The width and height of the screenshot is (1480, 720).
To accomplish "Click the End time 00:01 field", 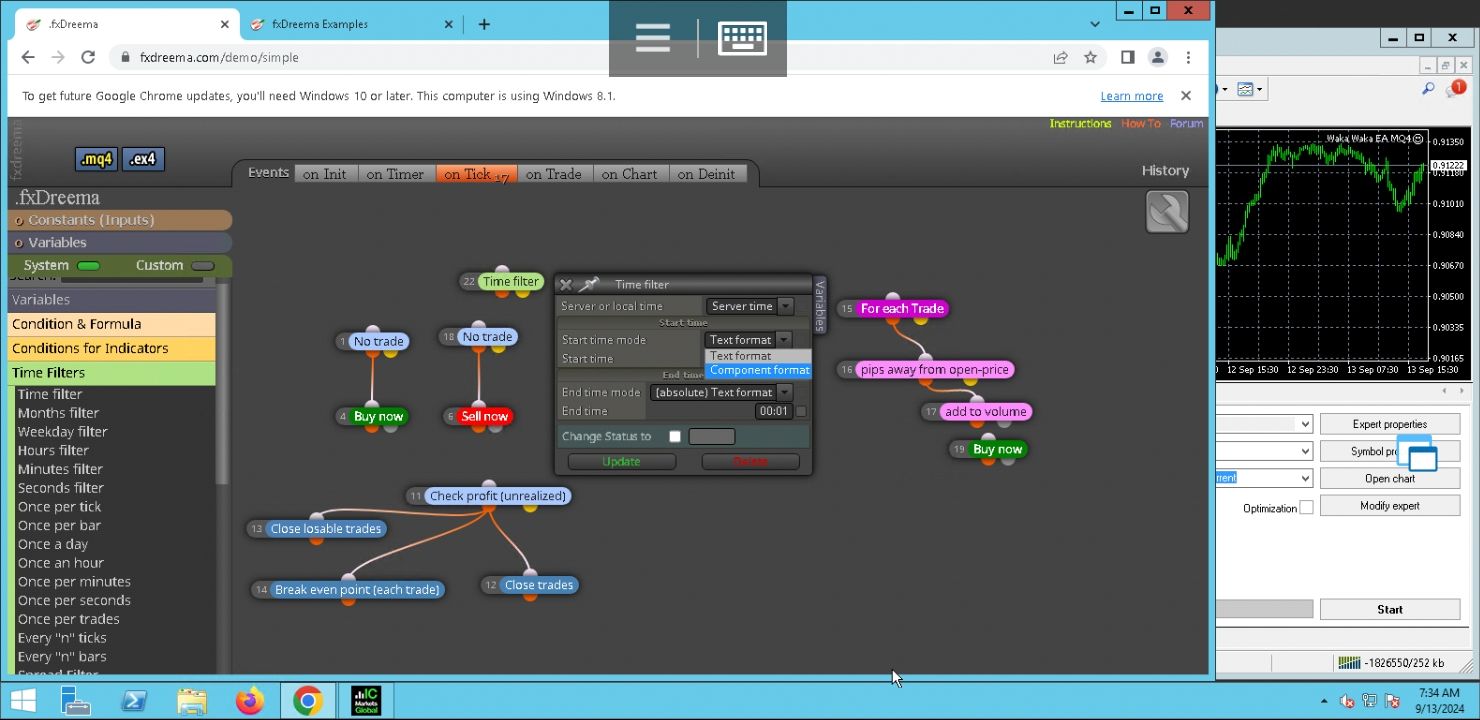I will point(773,411).
